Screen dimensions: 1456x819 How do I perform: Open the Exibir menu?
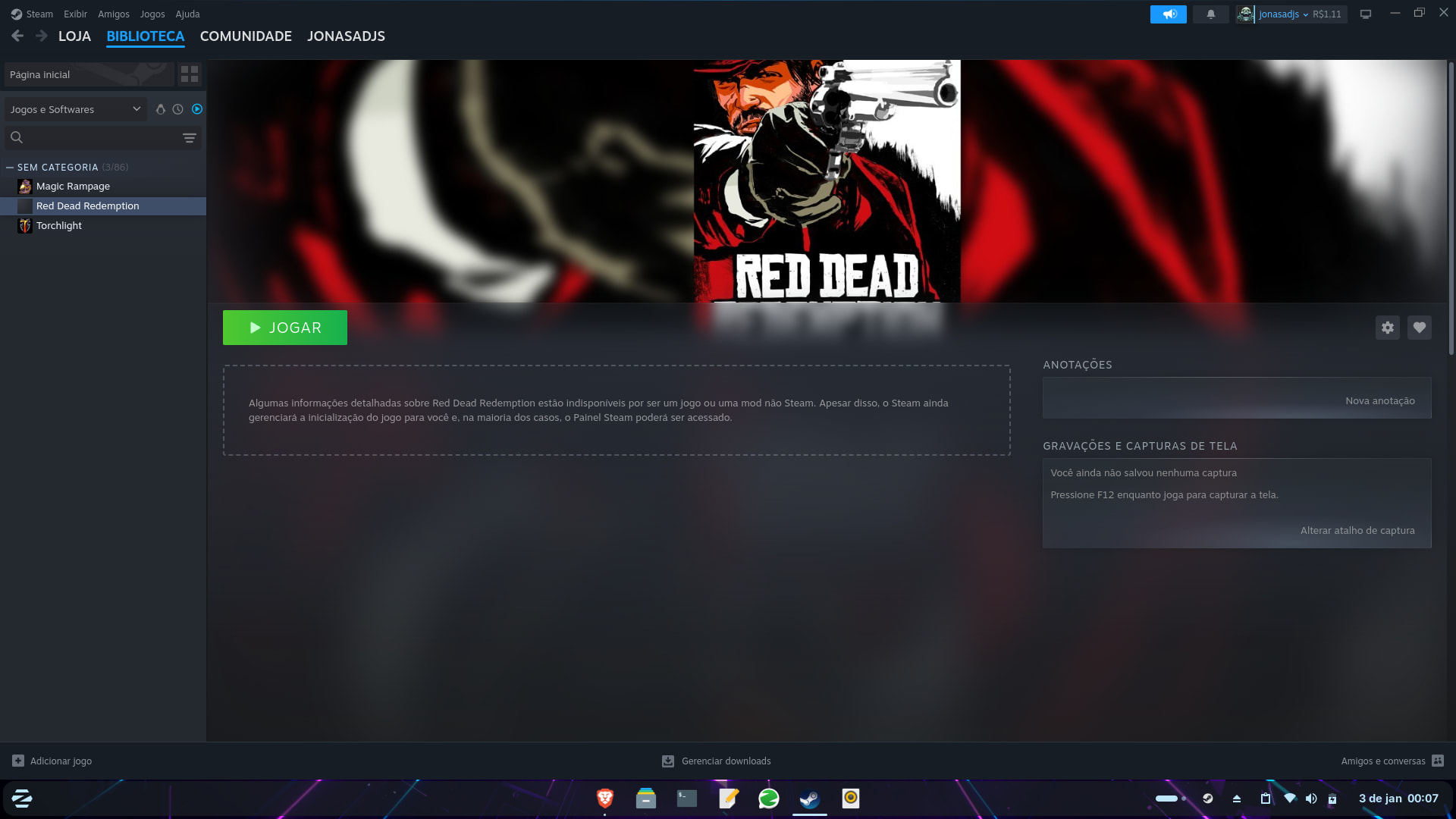click(x=75, y=14)
